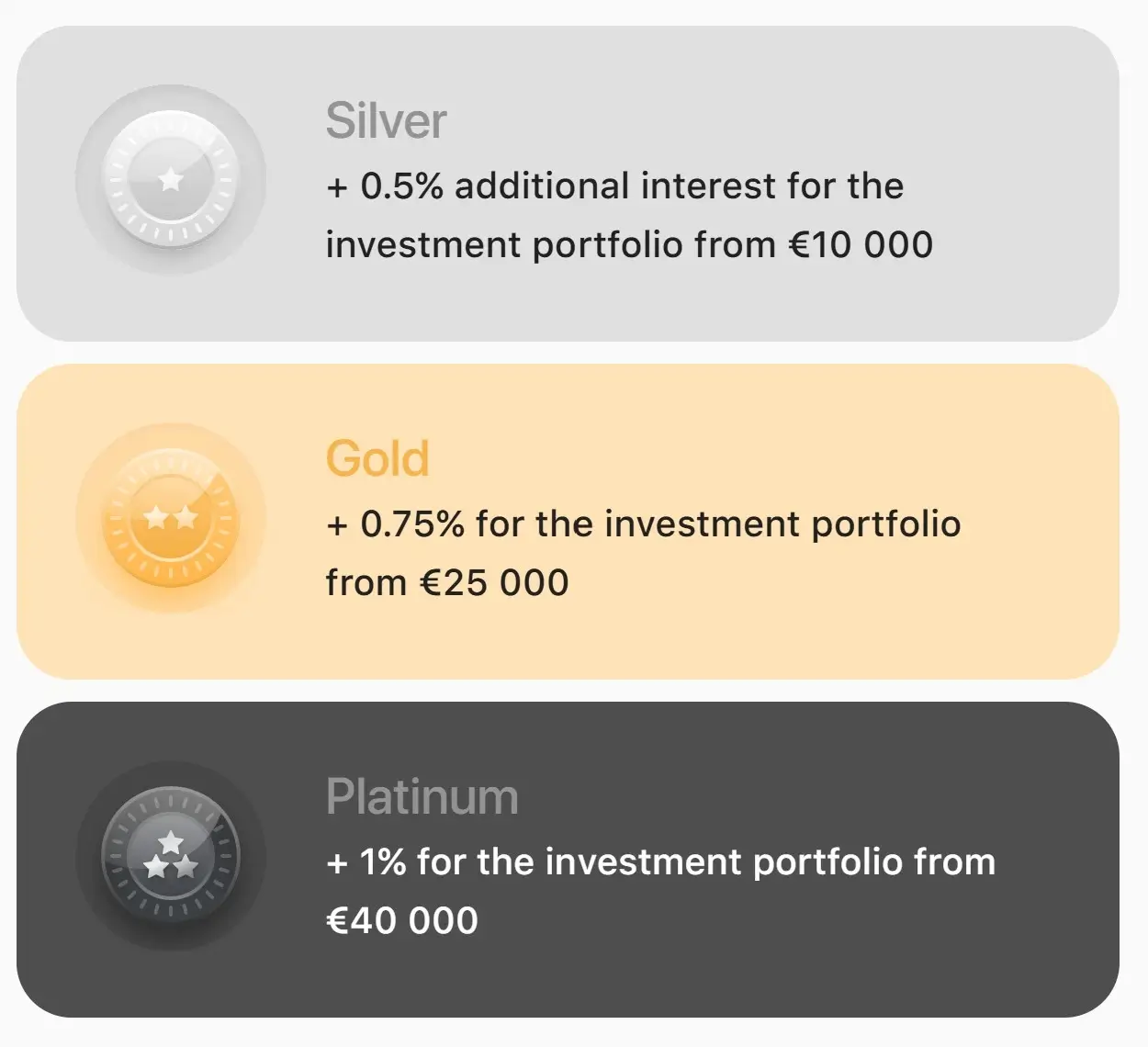Click the Silver tier heading
Viewport: 1148px width, 1047px height.
click(x=386, y=121)
